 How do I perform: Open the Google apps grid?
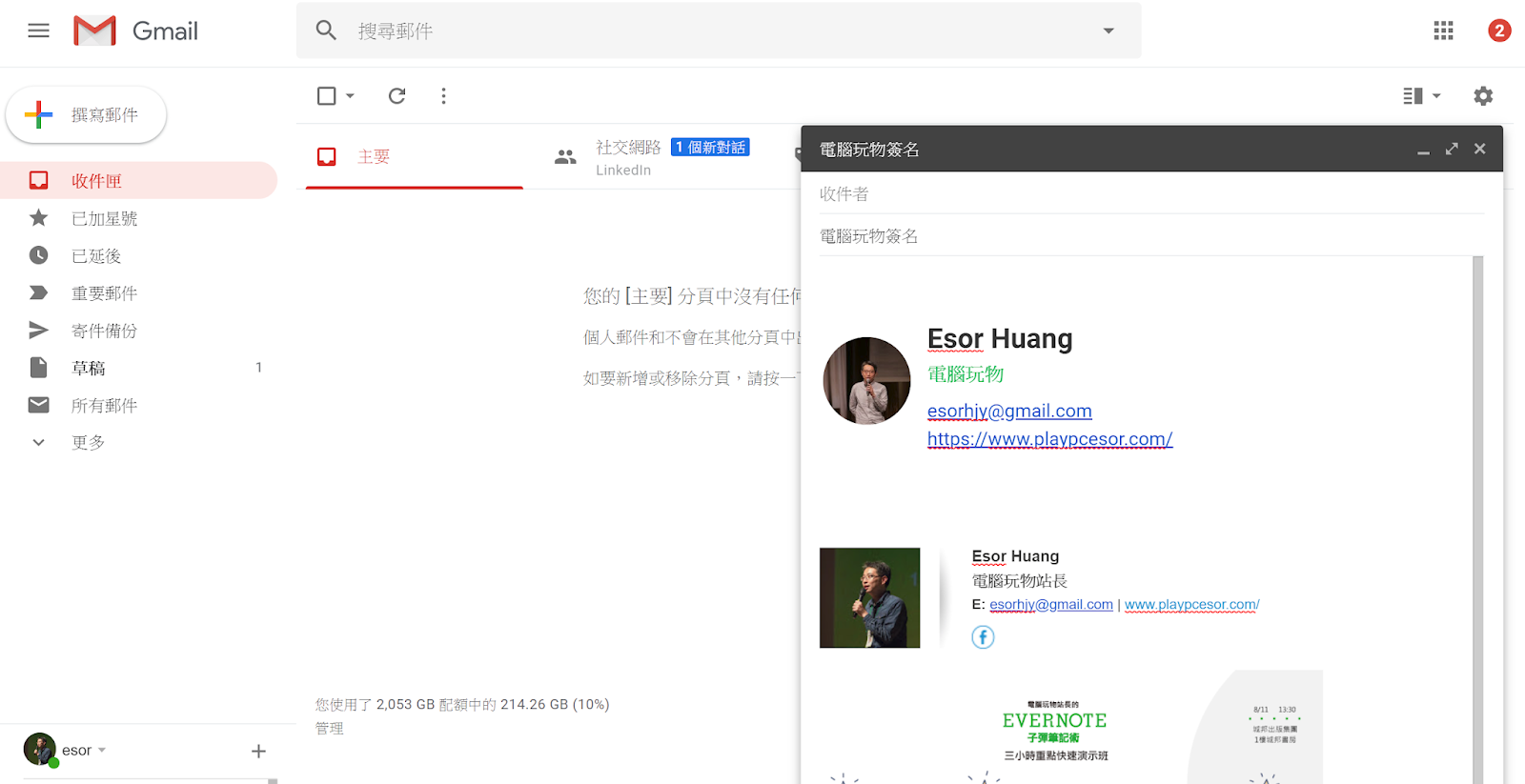pyautogui.click(x=1443, y=30)
